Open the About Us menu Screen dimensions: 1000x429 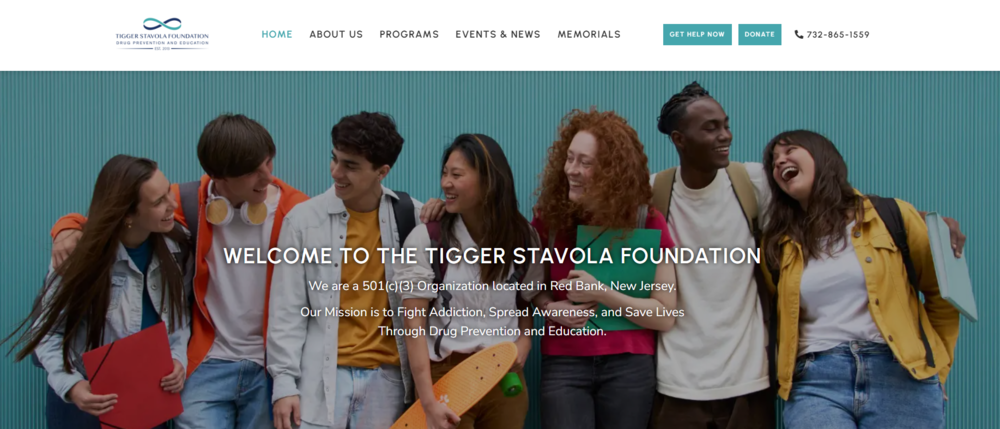point(336,34)
